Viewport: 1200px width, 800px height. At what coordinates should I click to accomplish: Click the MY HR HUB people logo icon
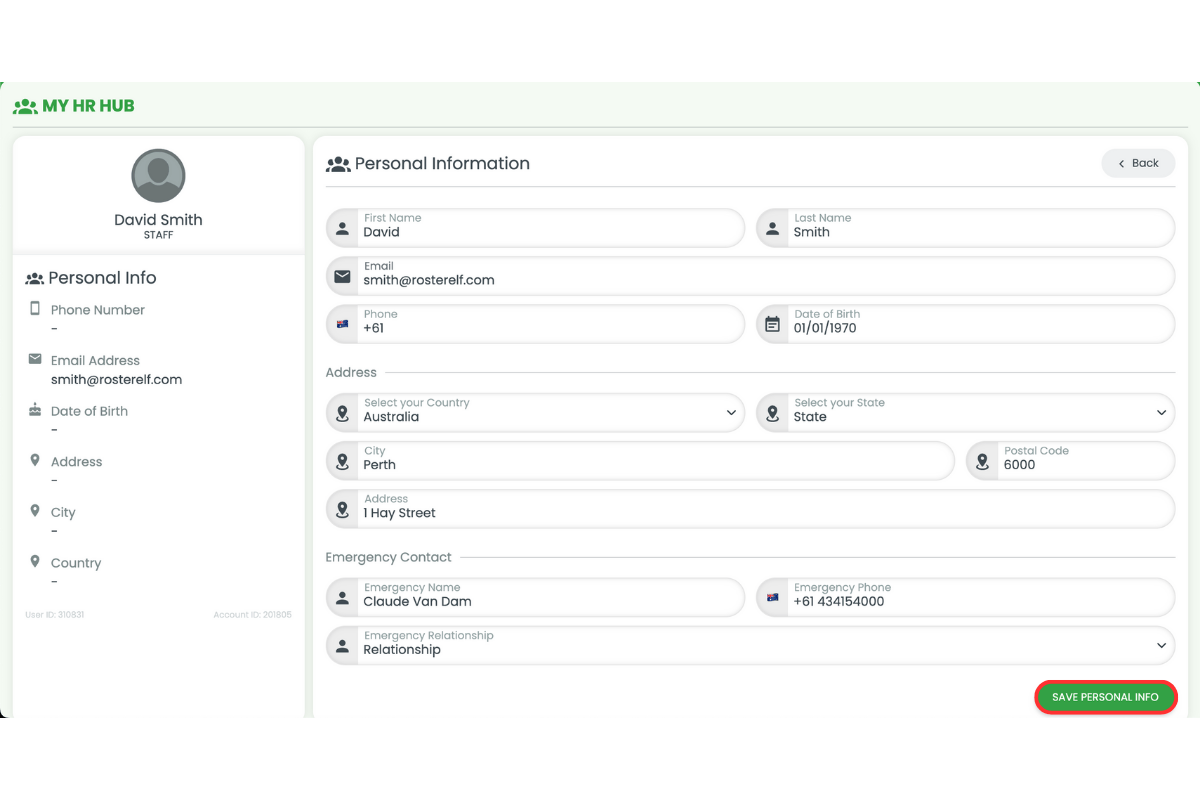point(25,105)
